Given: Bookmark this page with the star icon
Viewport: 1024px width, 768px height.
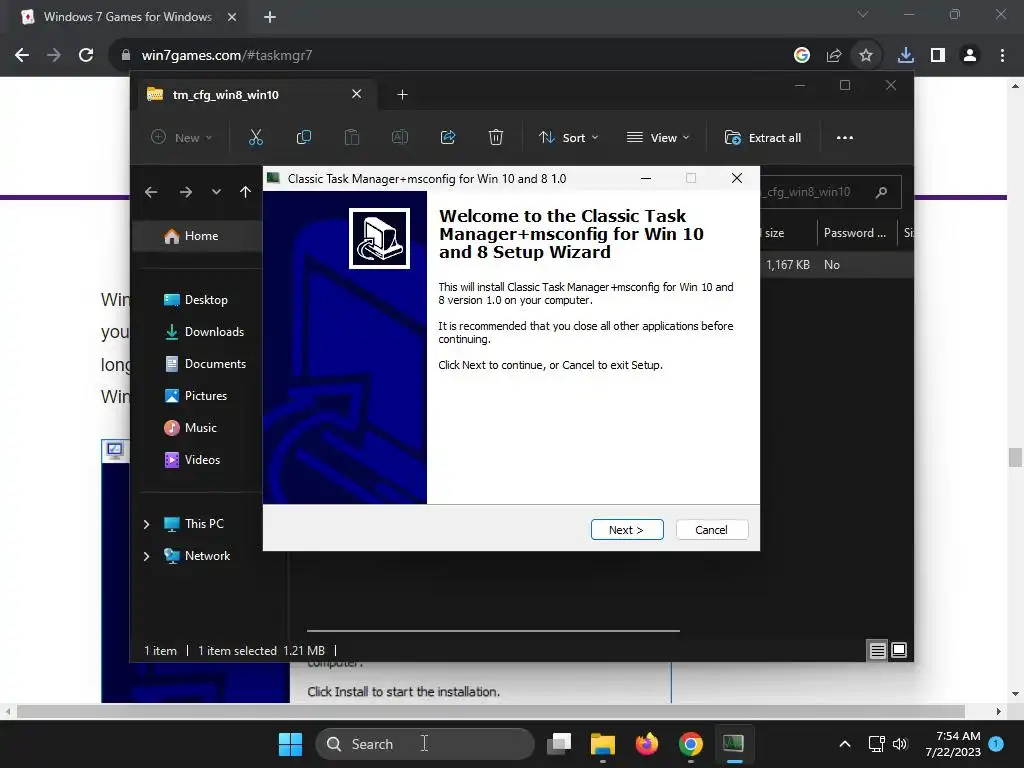Looking at the screenshot, I should (x=866, y=56).
